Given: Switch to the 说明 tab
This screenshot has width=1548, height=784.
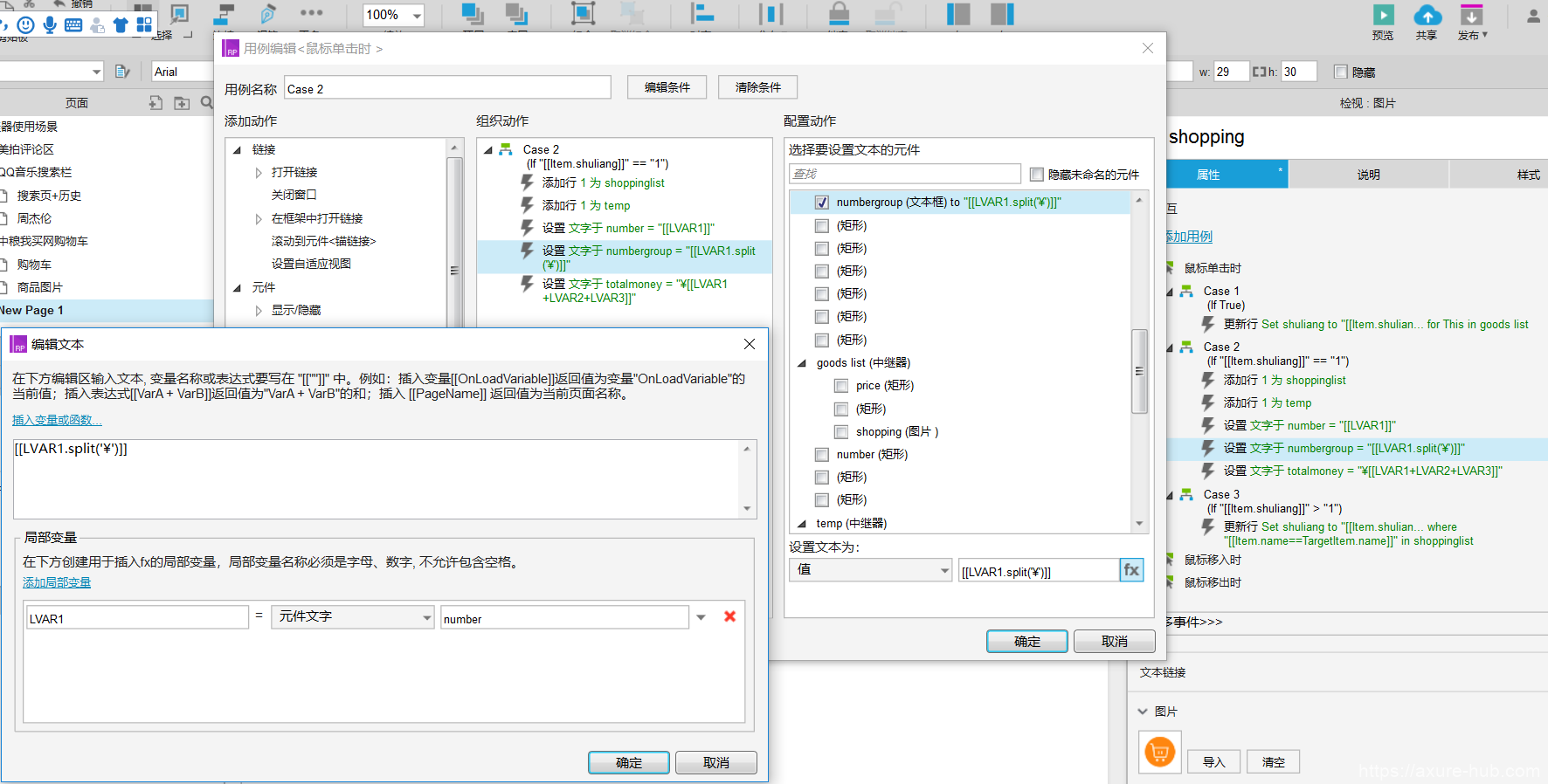Looking at the screenshot, I should point(1369,175).
